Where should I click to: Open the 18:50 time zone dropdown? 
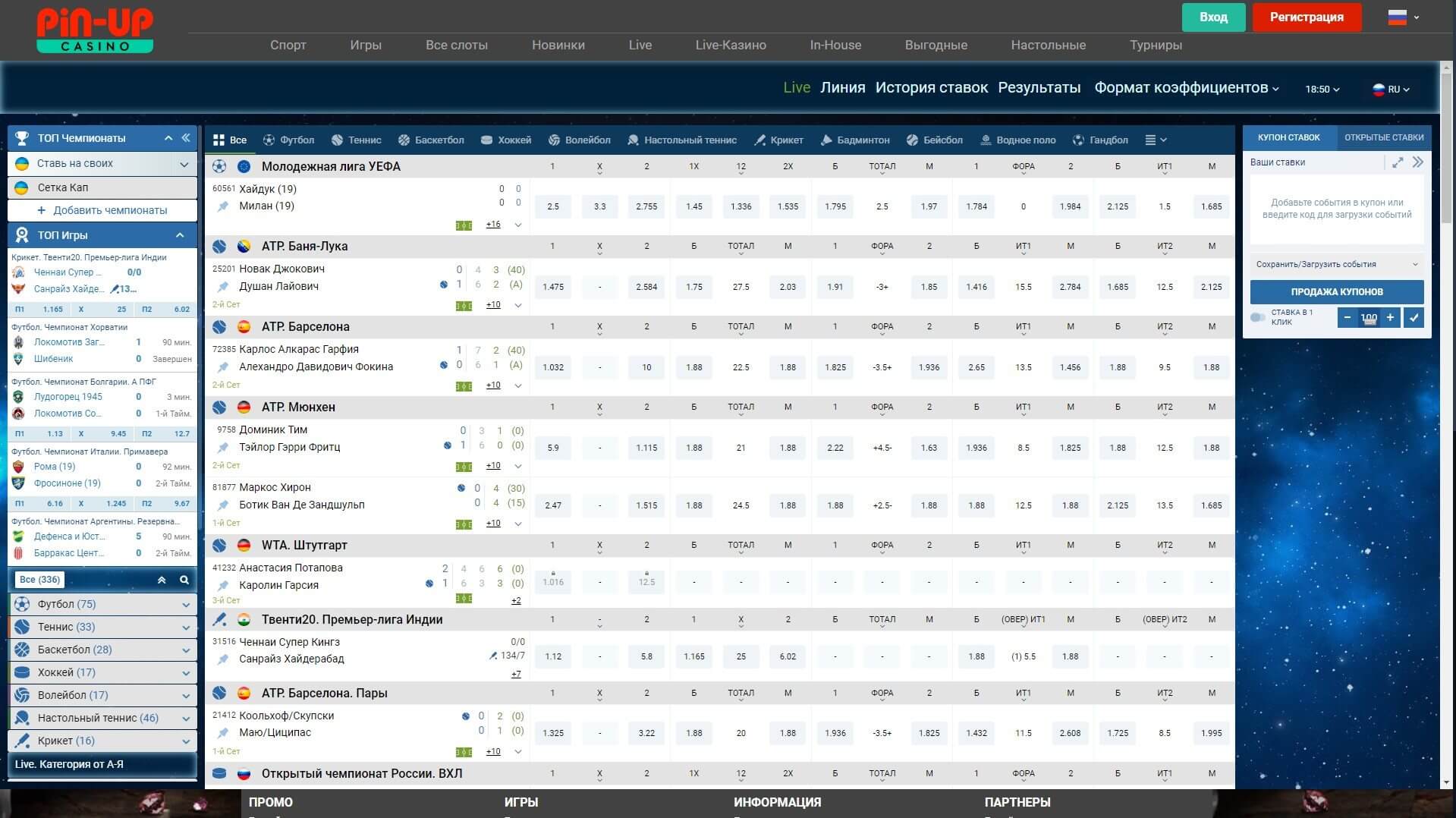click(1322, 90)
